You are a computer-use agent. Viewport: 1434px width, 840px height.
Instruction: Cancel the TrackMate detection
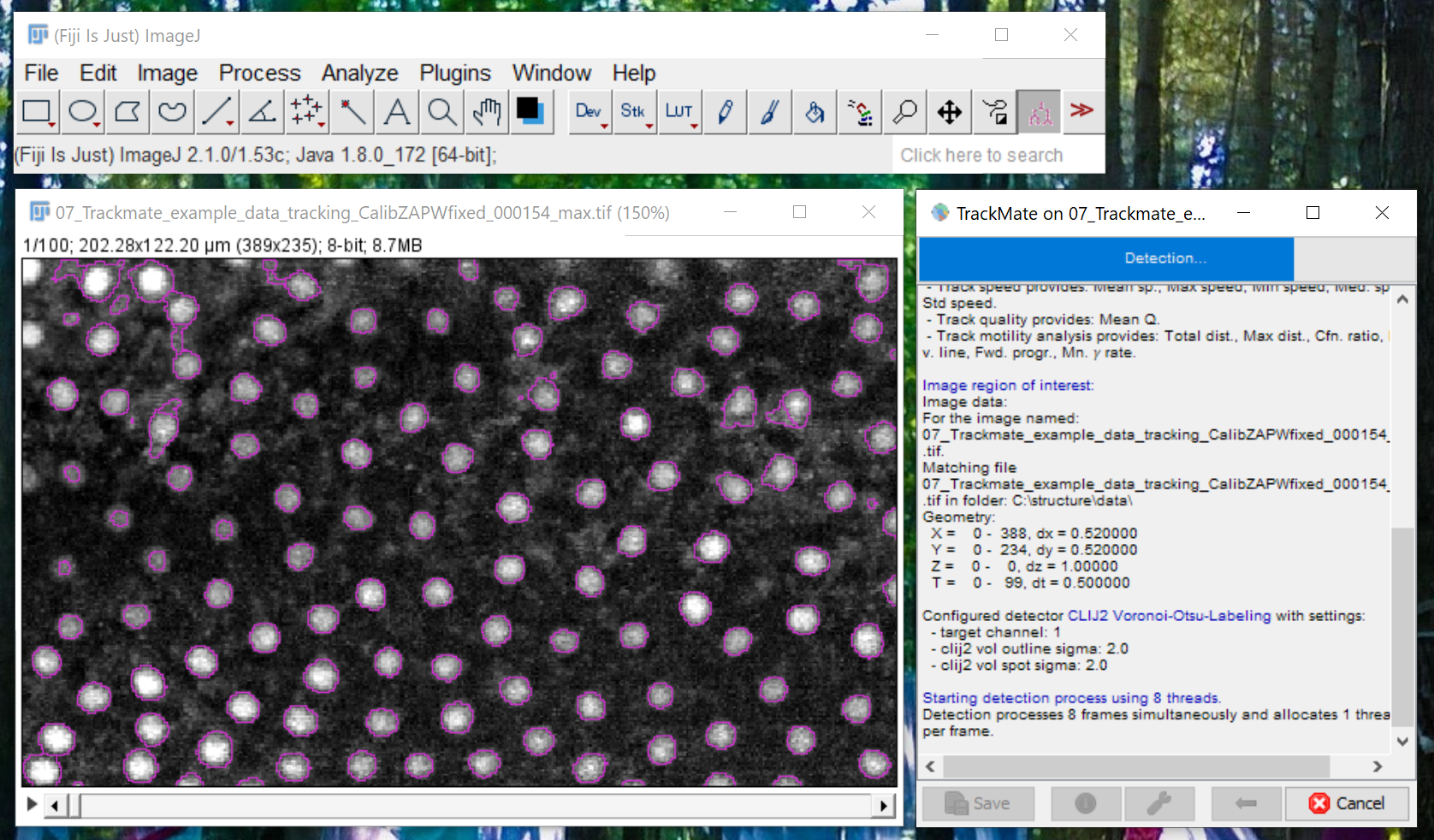click(x=1347, y=803)
